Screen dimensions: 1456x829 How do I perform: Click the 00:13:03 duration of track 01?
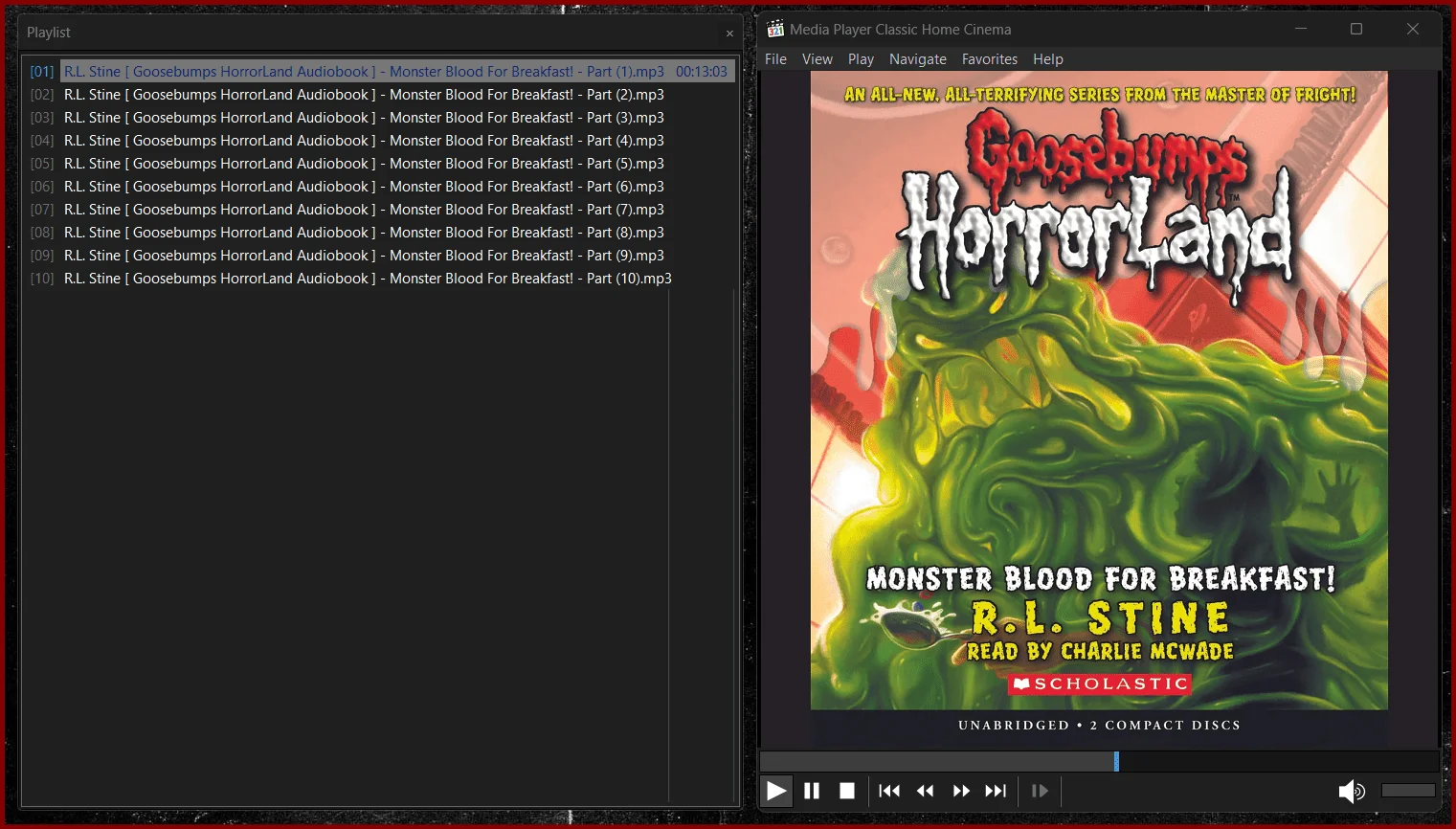[702, 72]
